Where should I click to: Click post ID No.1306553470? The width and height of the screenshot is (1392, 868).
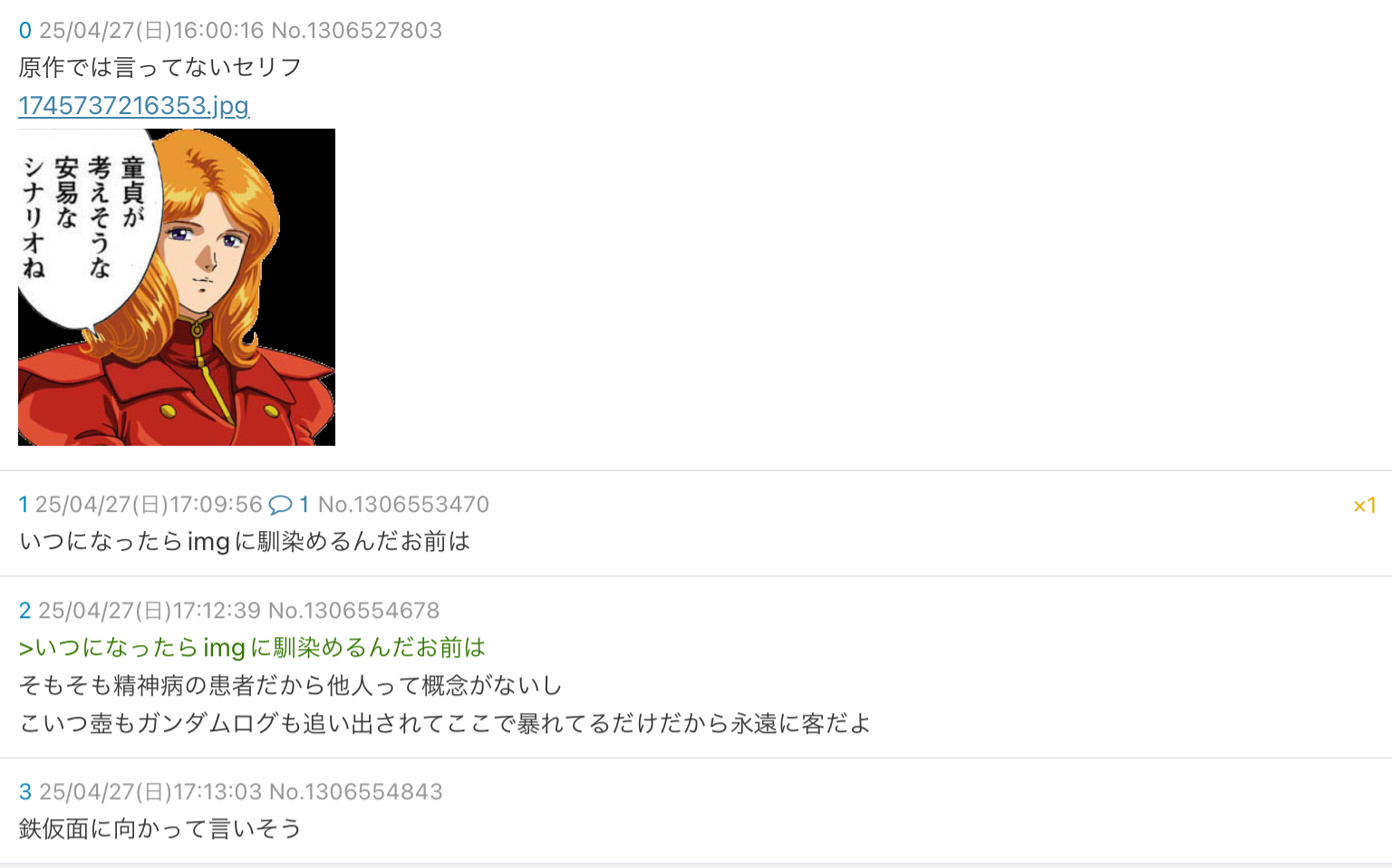(403, 505)
